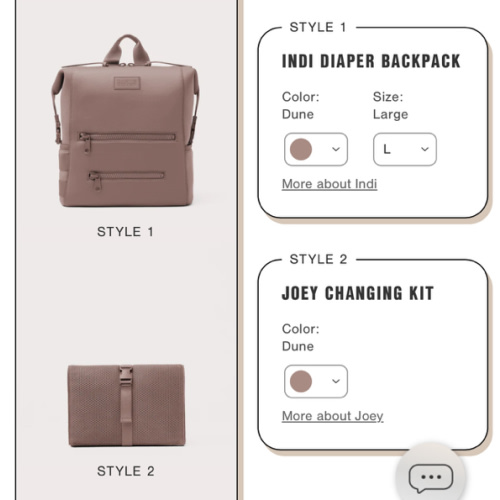The width and height of the screenshot is (500, 500).
Task: Open the More about Indi link
Action: point(329,184)
